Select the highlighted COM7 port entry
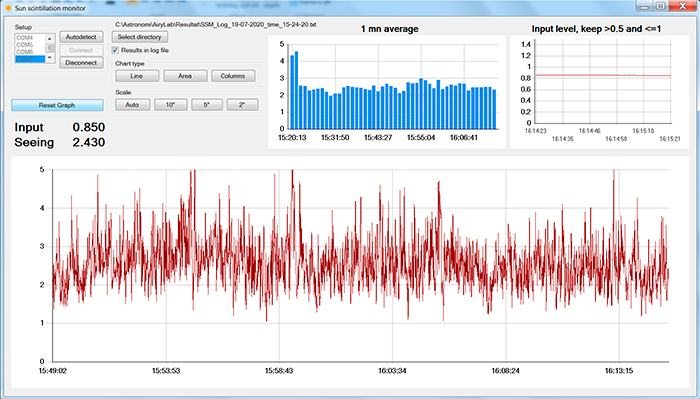The height and width of the screenshot is (399, 700). (x=30, y=58)
